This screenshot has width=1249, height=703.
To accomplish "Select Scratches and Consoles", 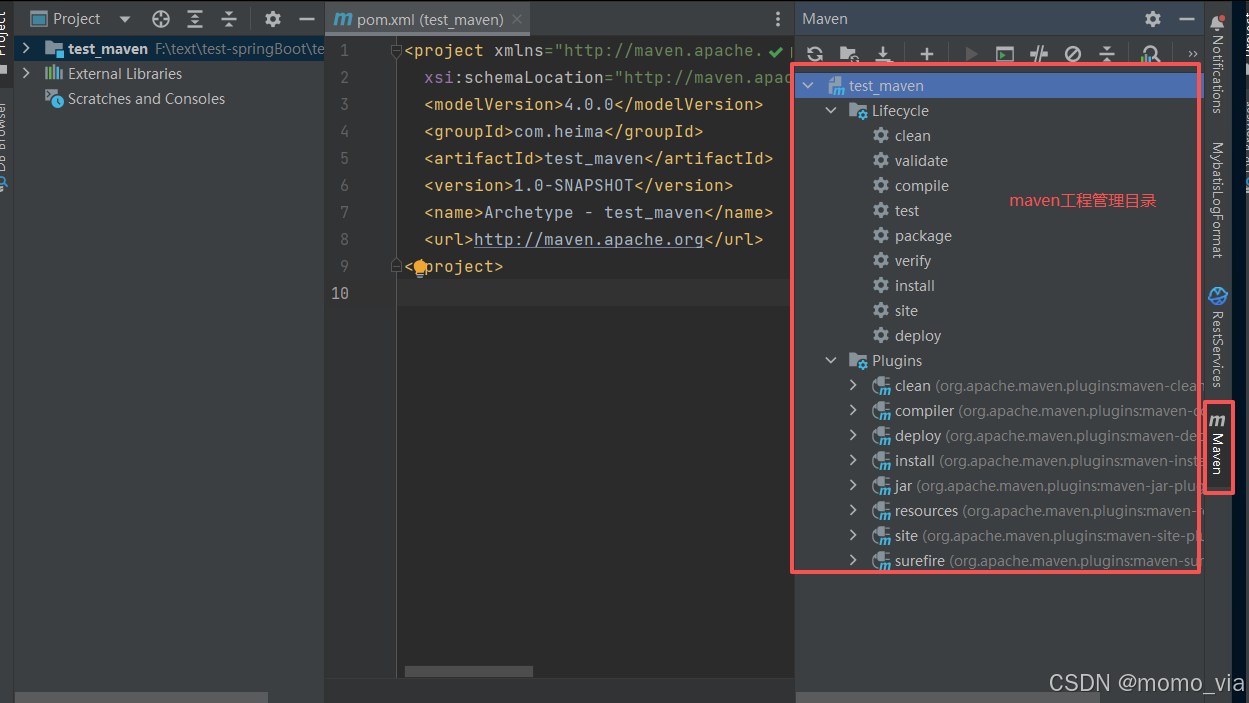I will click(x=146, y=98).
